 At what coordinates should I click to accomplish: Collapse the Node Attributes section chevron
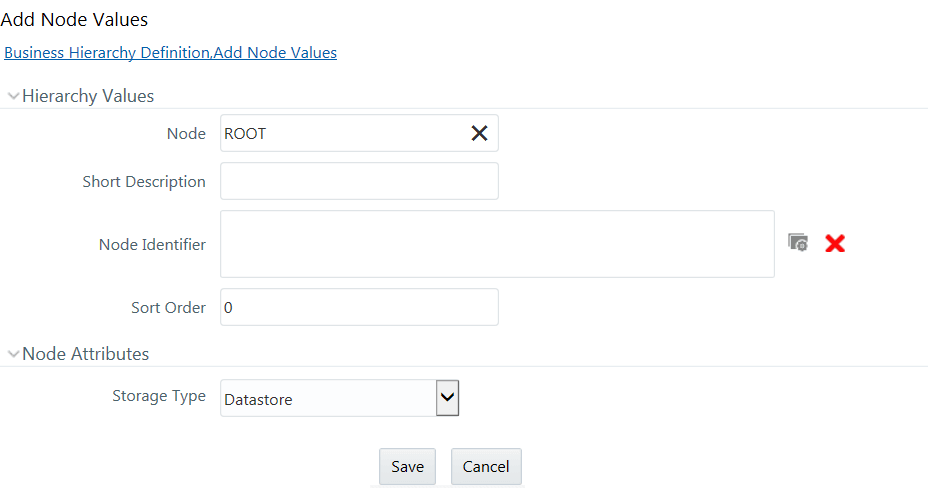point(13,354)
